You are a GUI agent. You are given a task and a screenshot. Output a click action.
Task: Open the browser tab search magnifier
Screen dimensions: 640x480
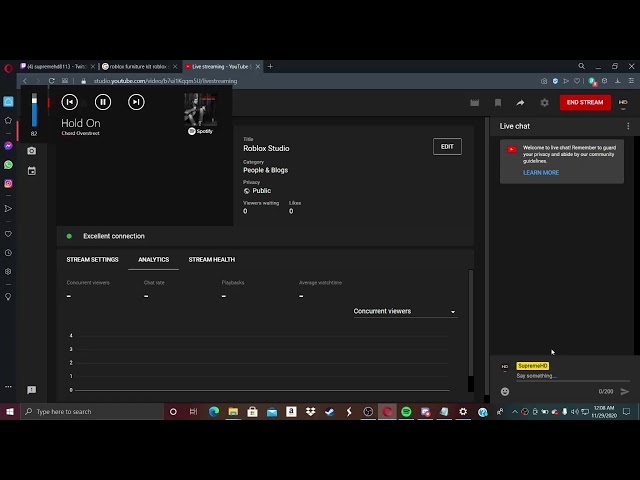(x=582, y=66)
